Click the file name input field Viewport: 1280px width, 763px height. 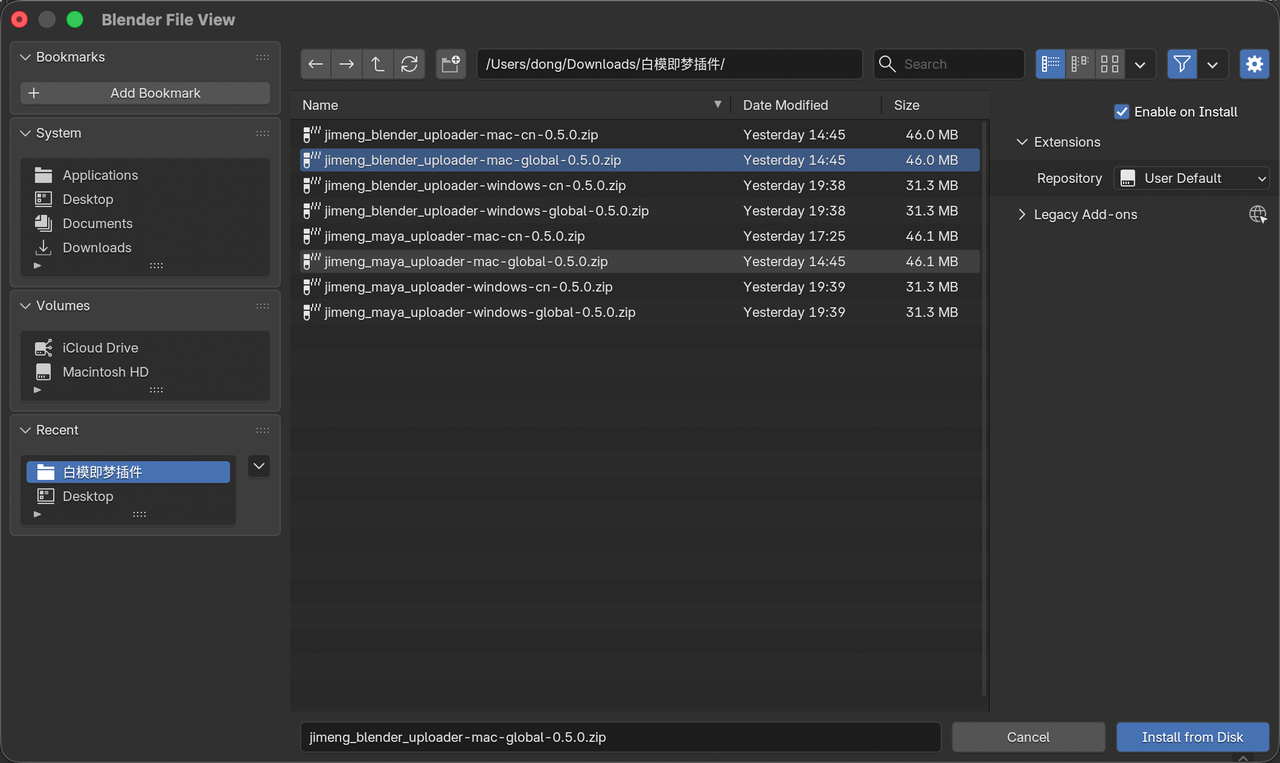coord(621,737)
